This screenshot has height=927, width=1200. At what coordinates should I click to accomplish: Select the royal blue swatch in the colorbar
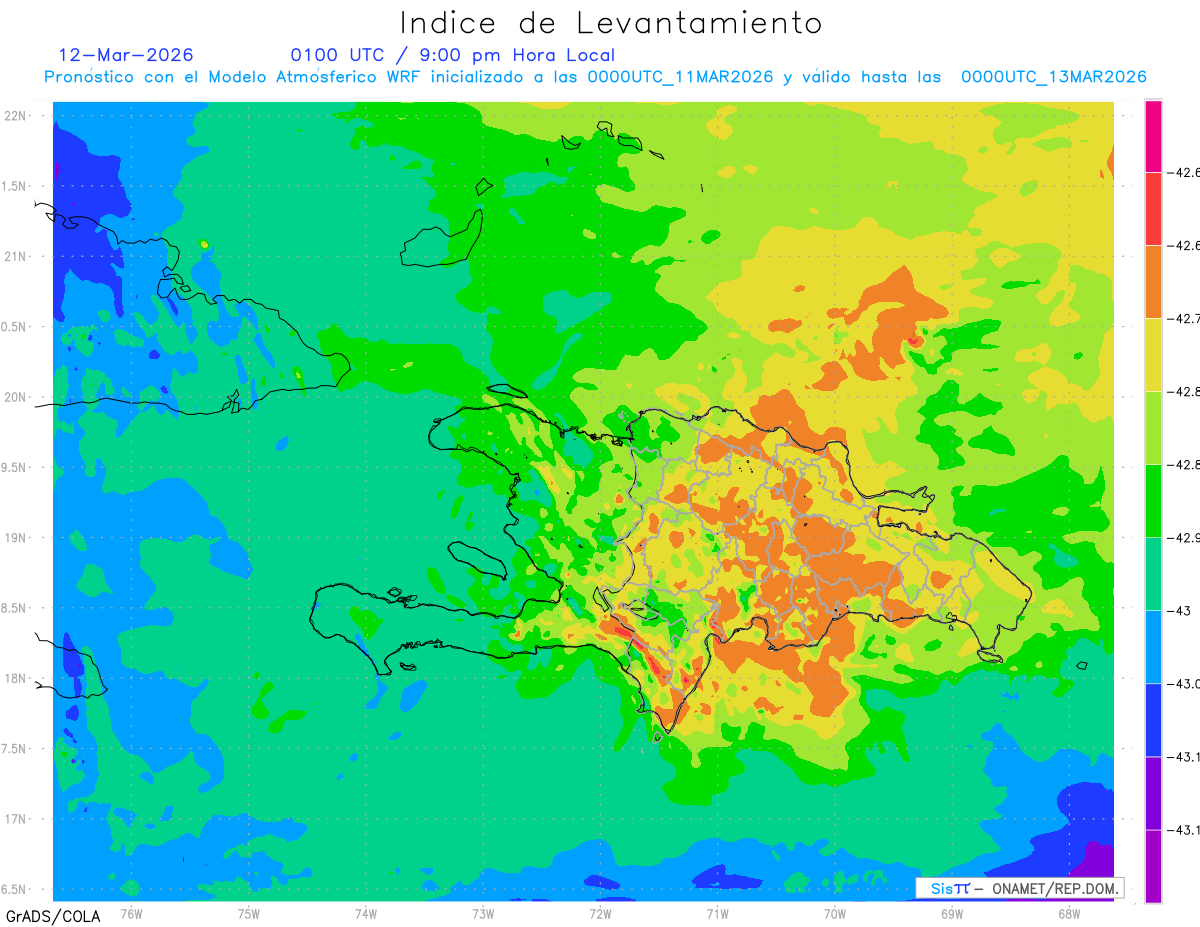[1153, 720]
